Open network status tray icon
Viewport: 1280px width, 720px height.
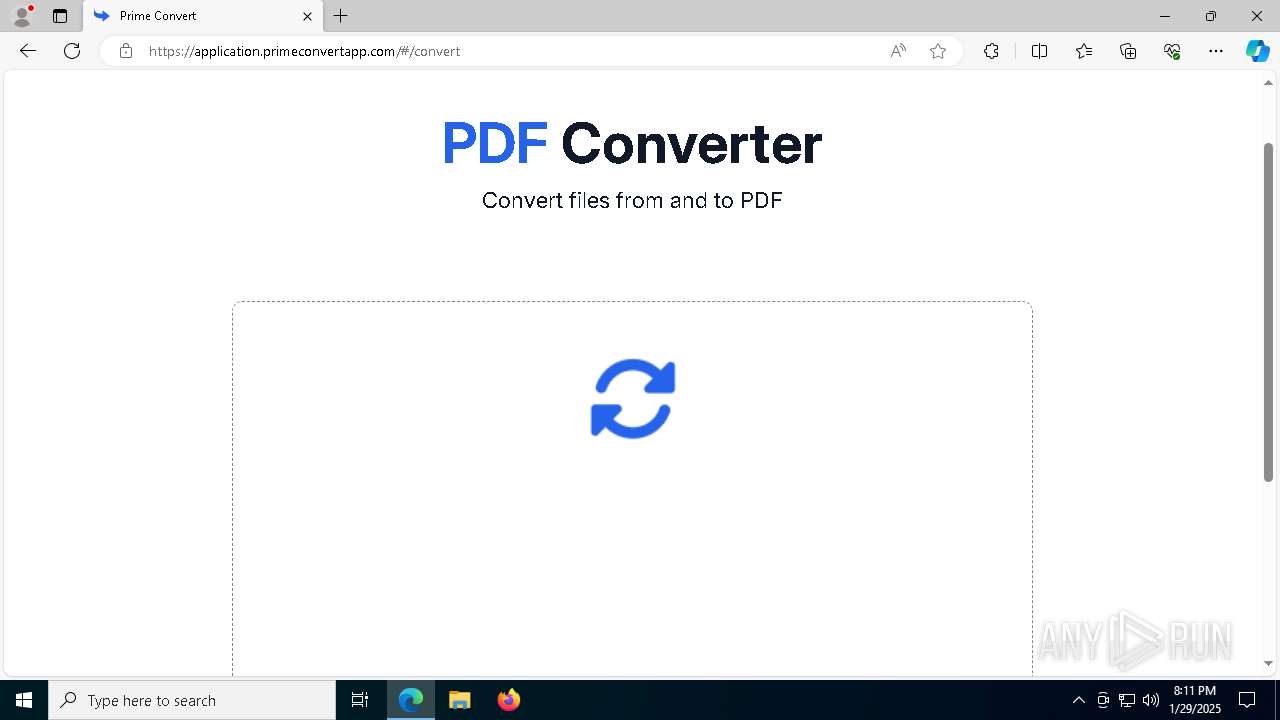click(1127, 700)
